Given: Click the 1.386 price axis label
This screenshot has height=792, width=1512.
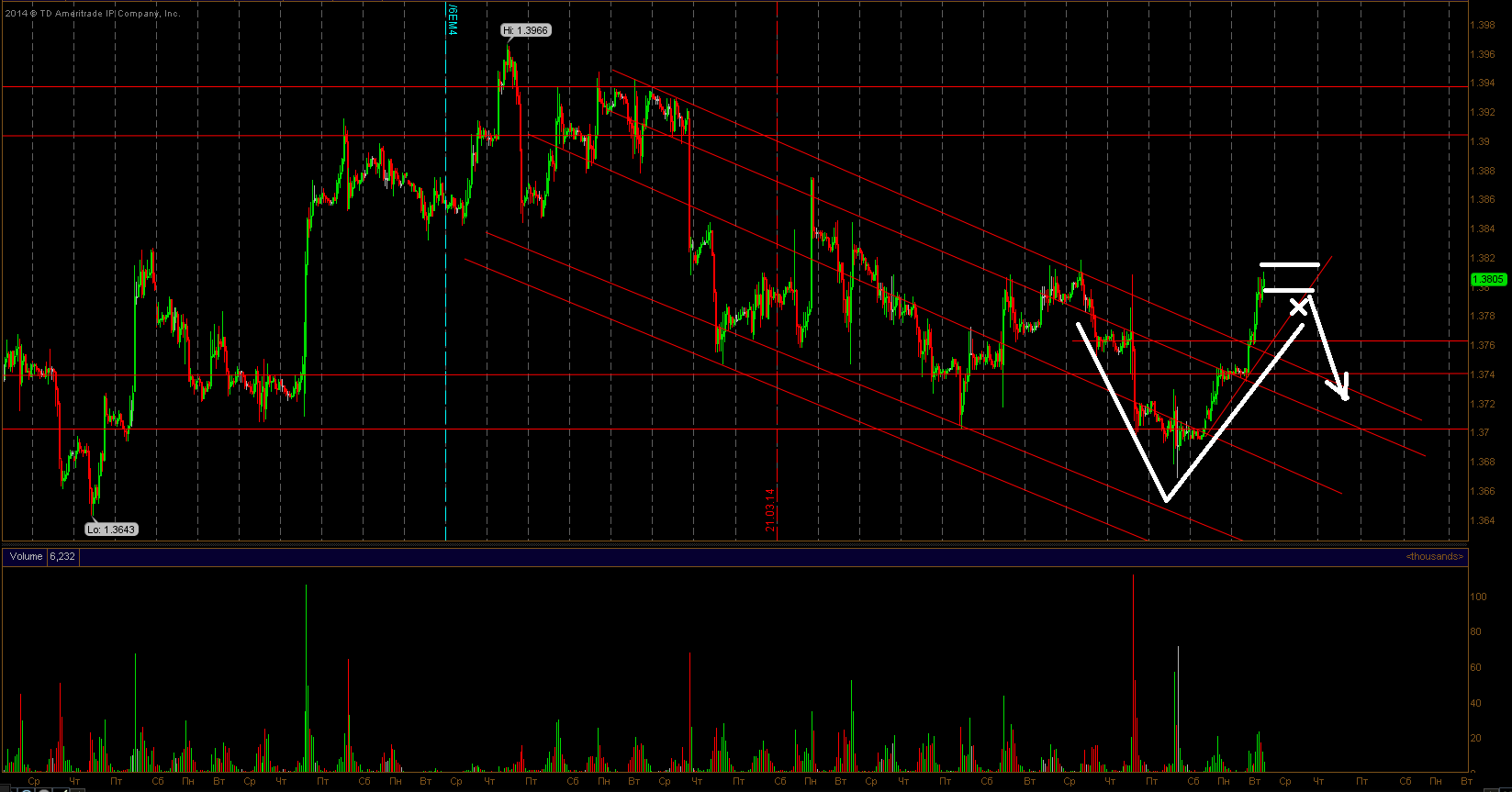Looking at the screenshot, I should (1484, 199).
